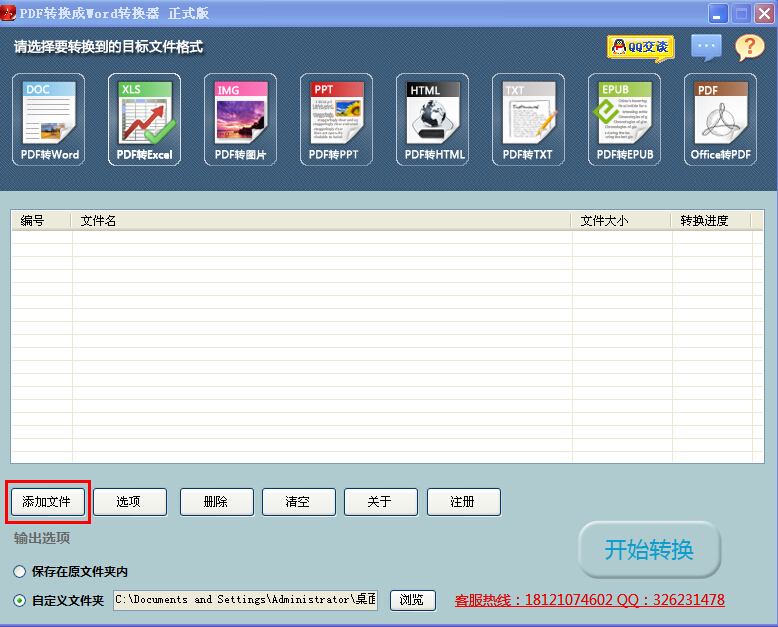Click the 文件名 column header

[x=320, y=221]
